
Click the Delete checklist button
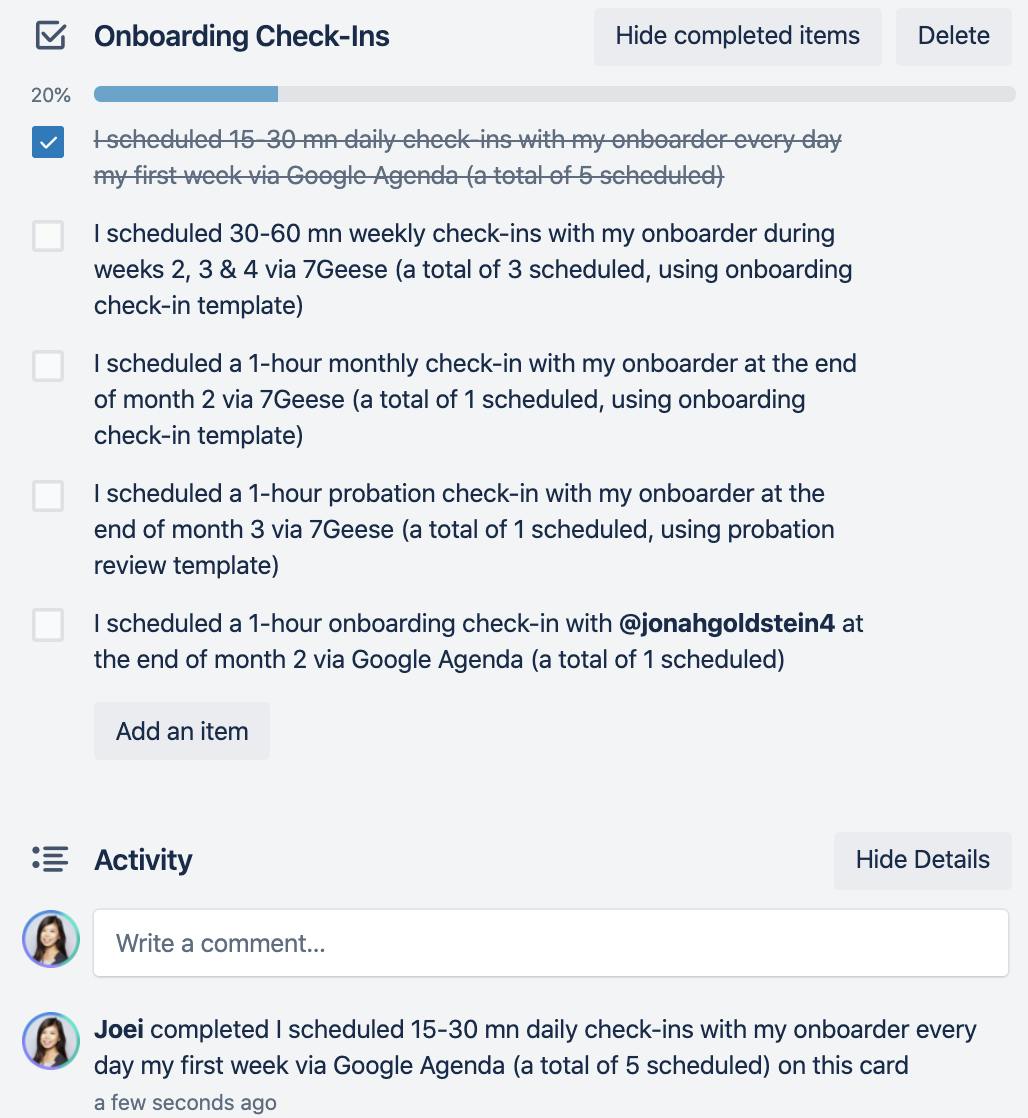coord(953,35)
